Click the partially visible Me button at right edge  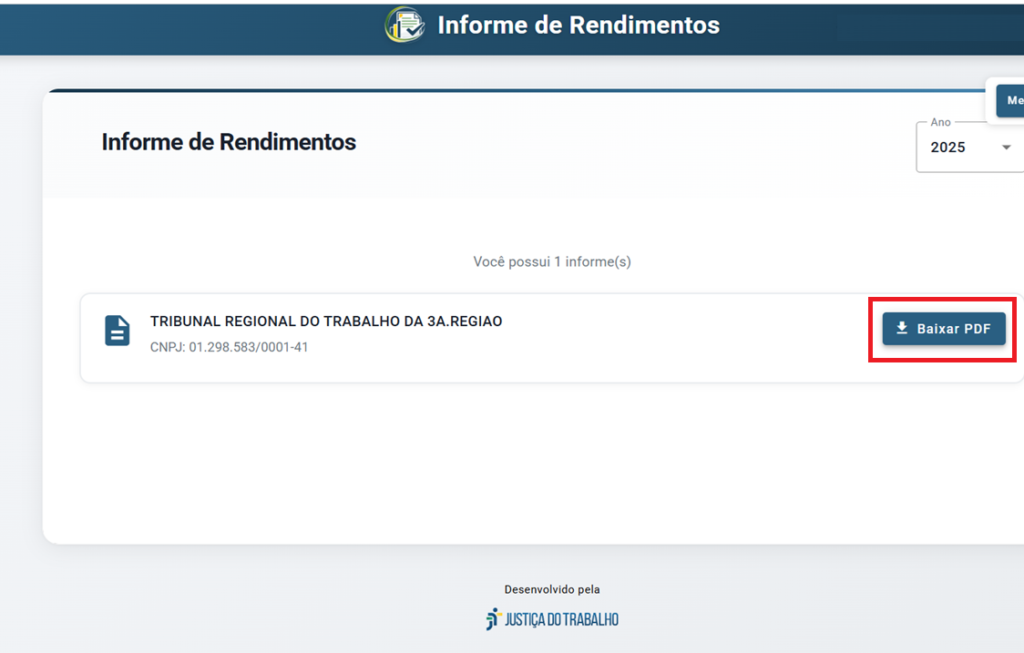[x=1012, y=100]
